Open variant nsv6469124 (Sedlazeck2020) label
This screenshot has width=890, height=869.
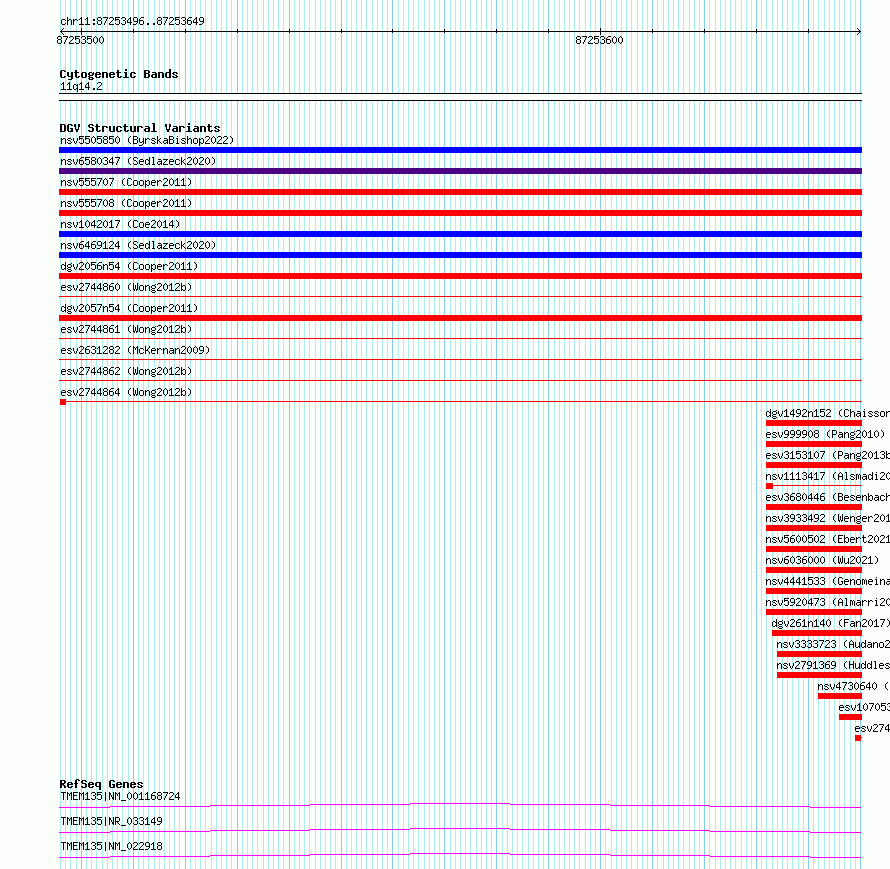[138, 245]
